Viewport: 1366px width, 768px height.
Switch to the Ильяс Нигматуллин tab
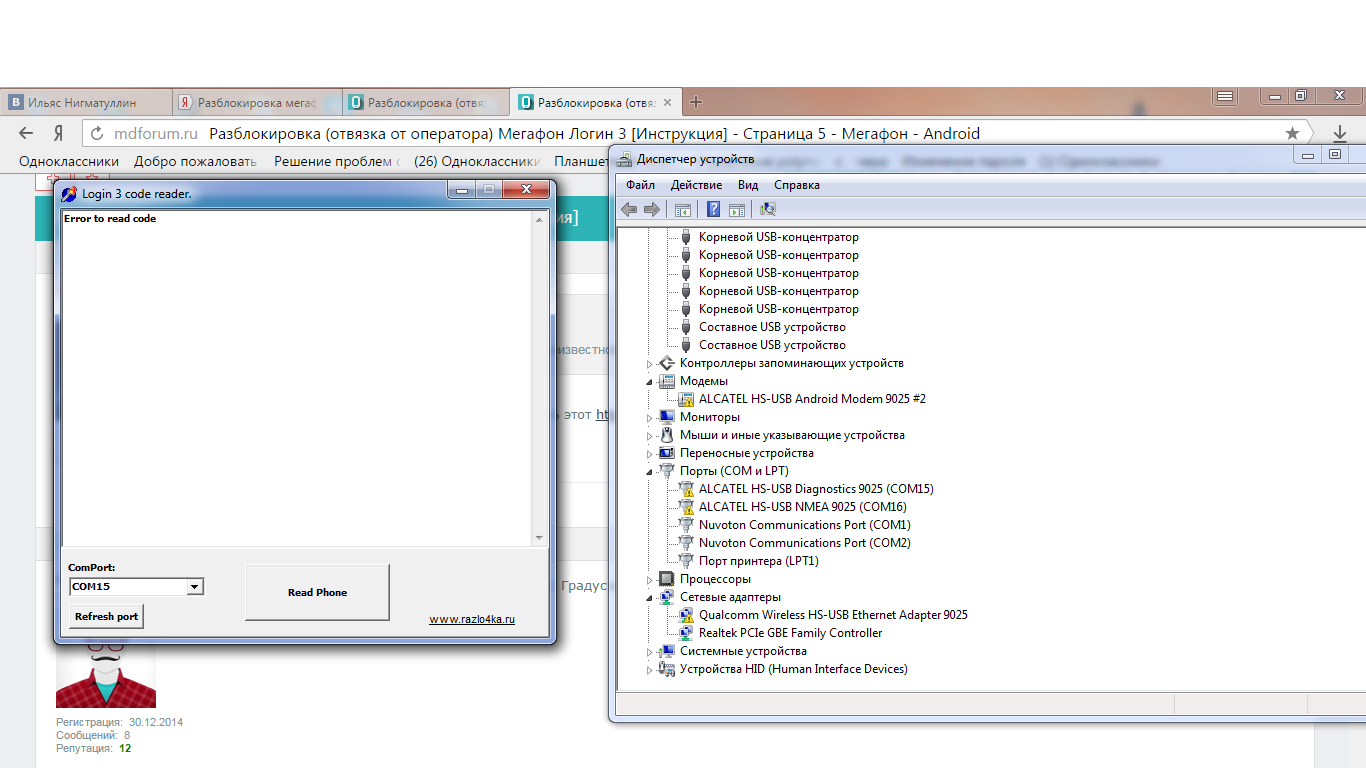(x=82, y=103)
